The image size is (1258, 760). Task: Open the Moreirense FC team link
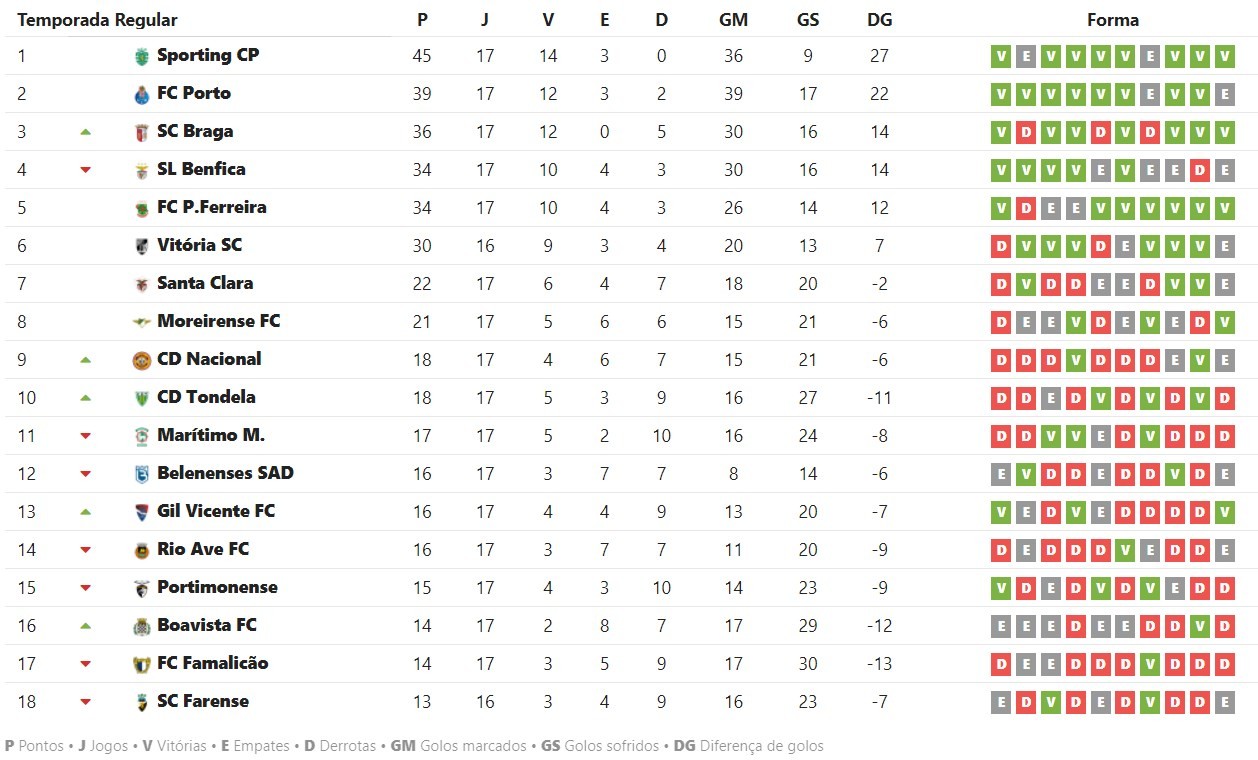pos(218,321)
